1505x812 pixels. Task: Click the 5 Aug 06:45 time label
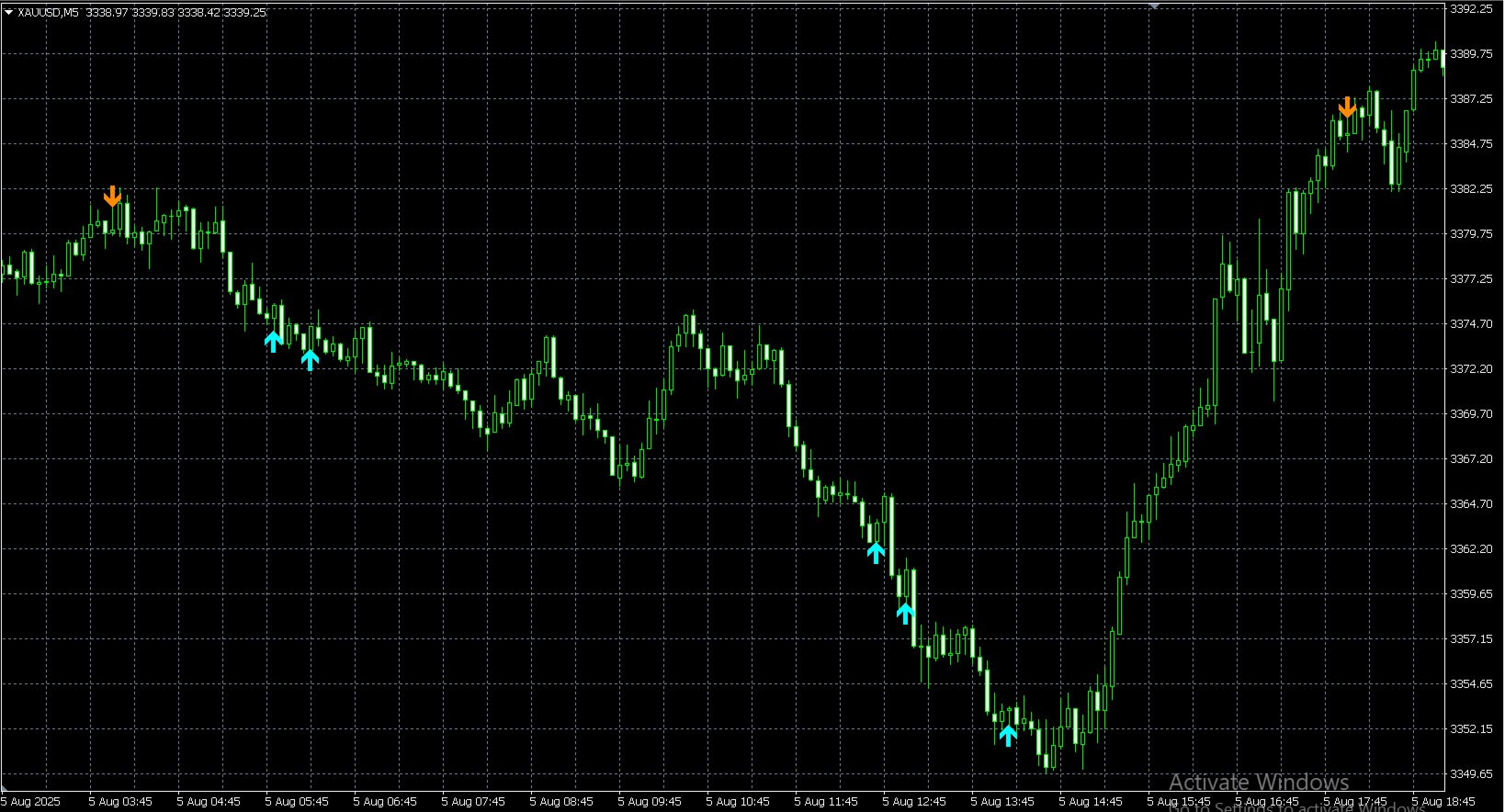(x=385, y=802)
